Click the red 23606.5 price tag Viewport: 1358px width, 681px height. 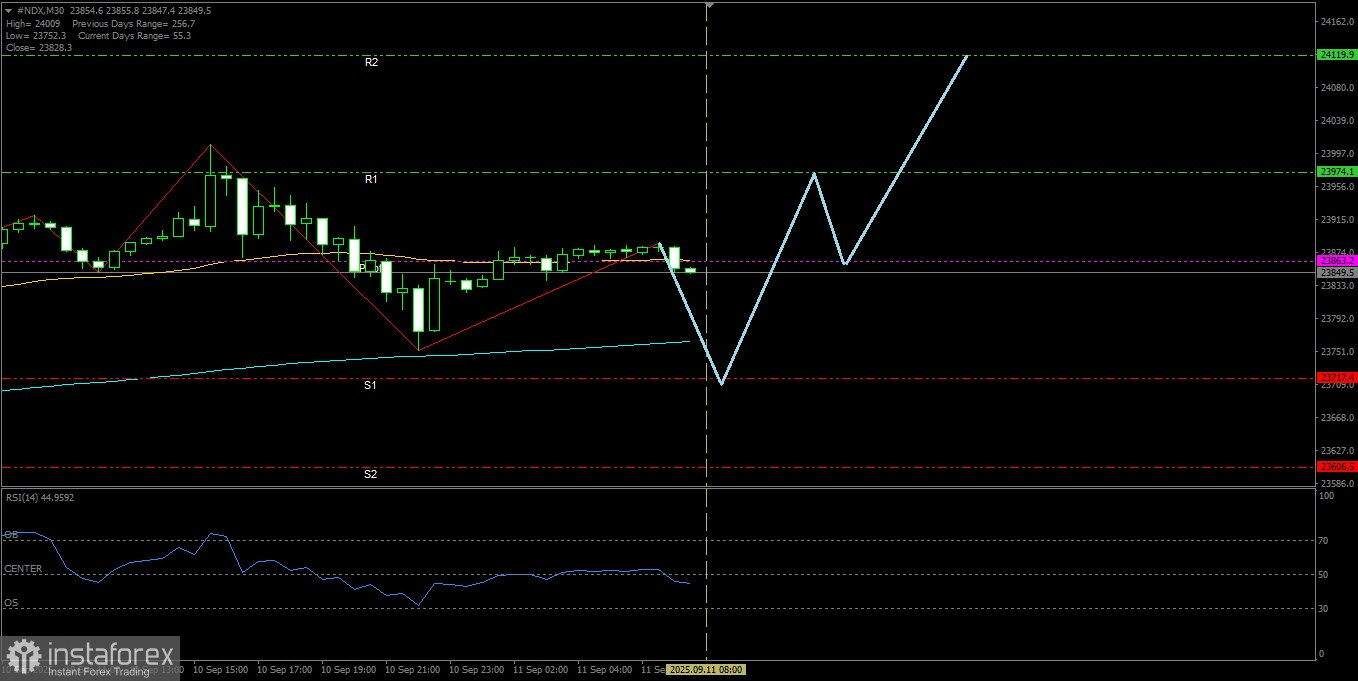[1337, 467]
